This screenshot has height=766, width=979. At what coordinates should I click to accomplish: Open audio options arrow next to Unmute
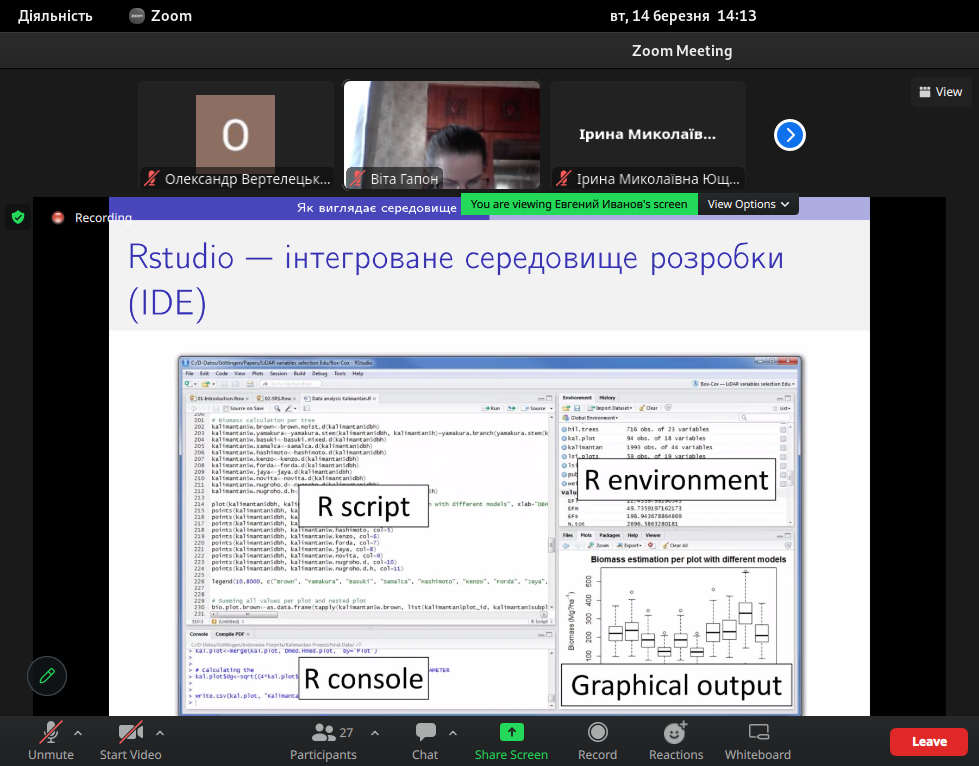pyautogui.click(x=78, y=733)
